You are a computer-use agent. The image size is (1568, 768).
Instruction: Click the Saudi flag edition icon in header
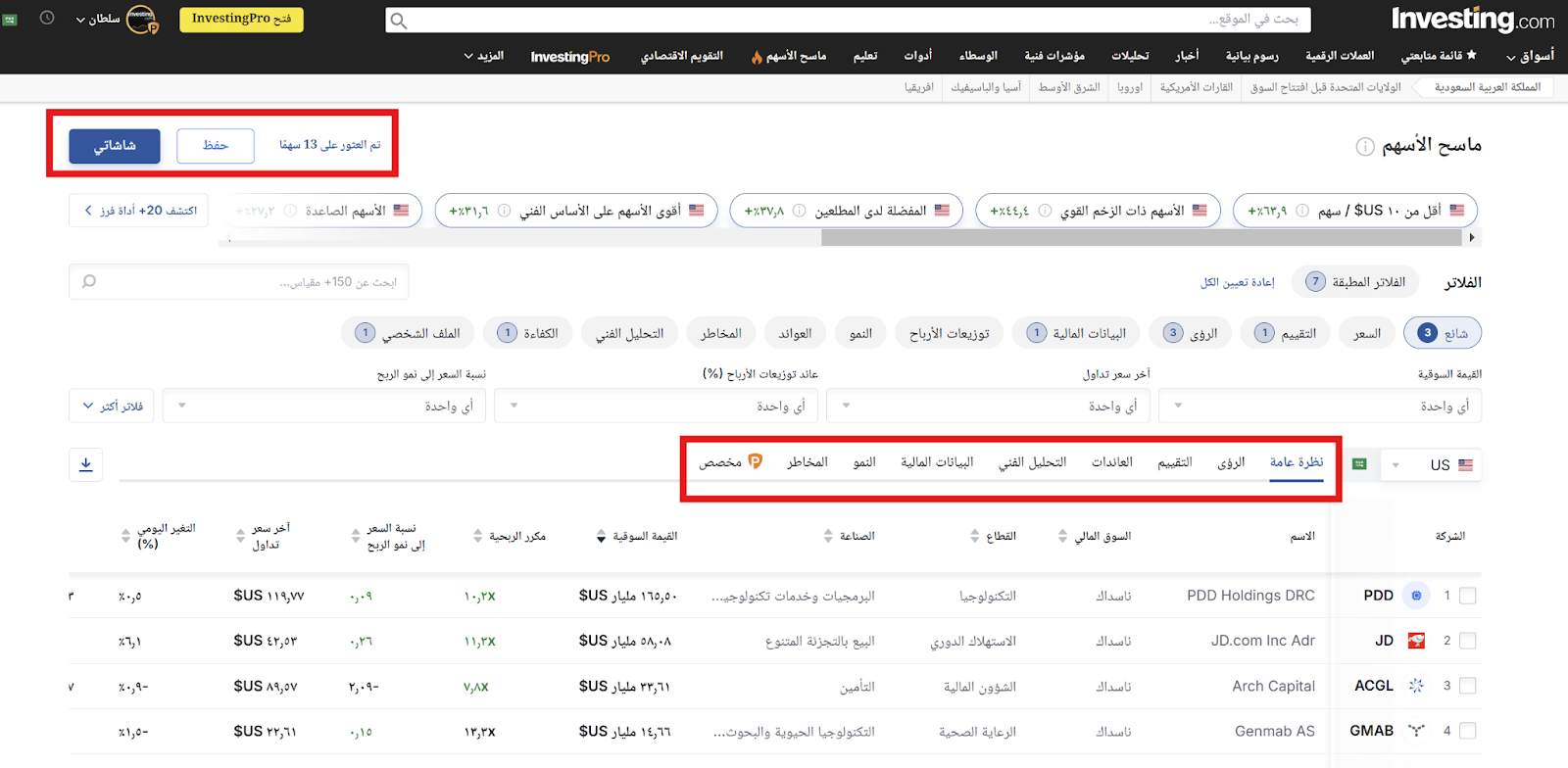click(10, 20)
